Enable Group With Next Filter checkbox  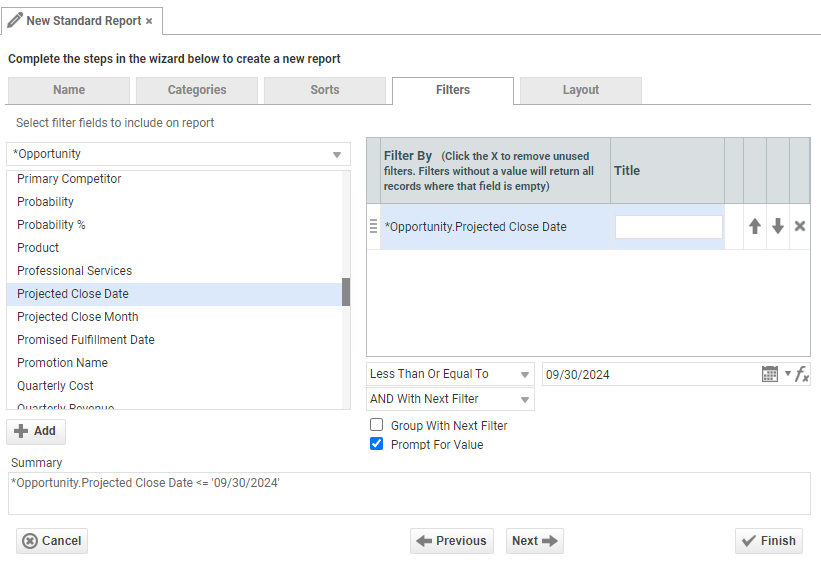(x=377, y=425)
